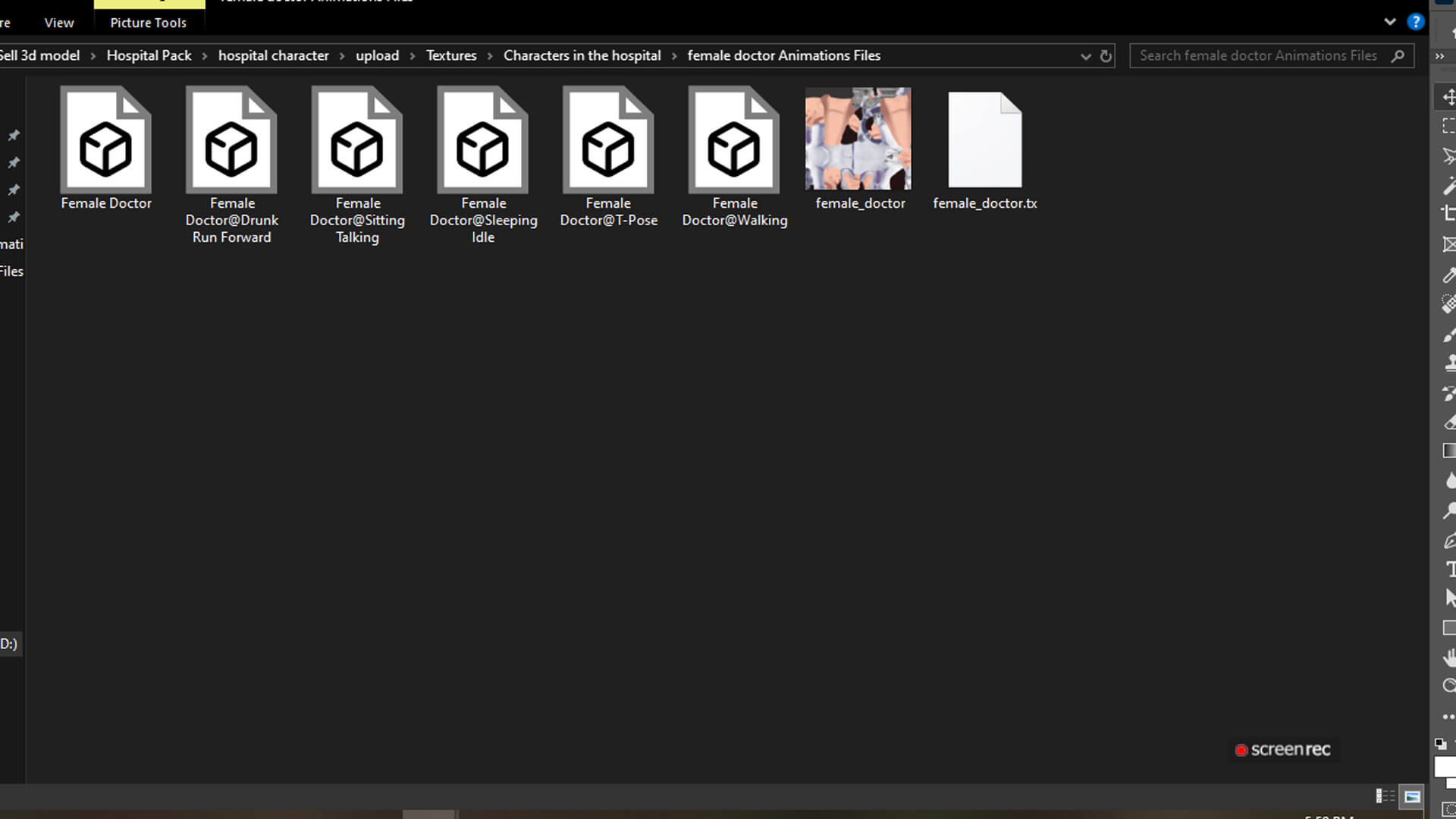The image size is (1456, 819).
Task: Open Photoshop Edit Toolbar three dots
Action: click(1448, 716)
